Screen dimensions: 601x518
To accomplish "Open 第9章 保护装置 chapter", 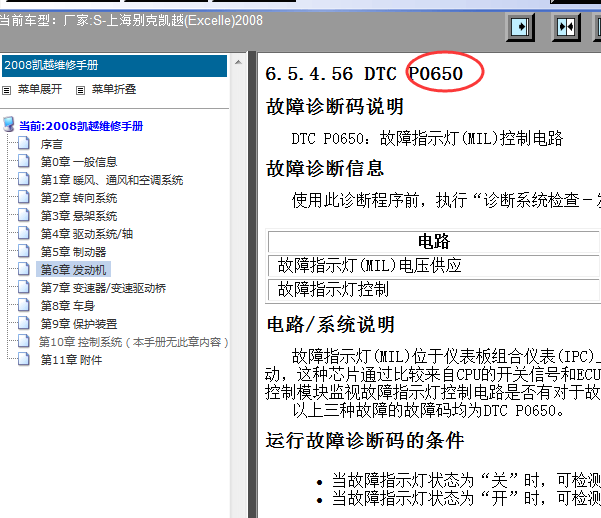I will click(x=79, y=324).
